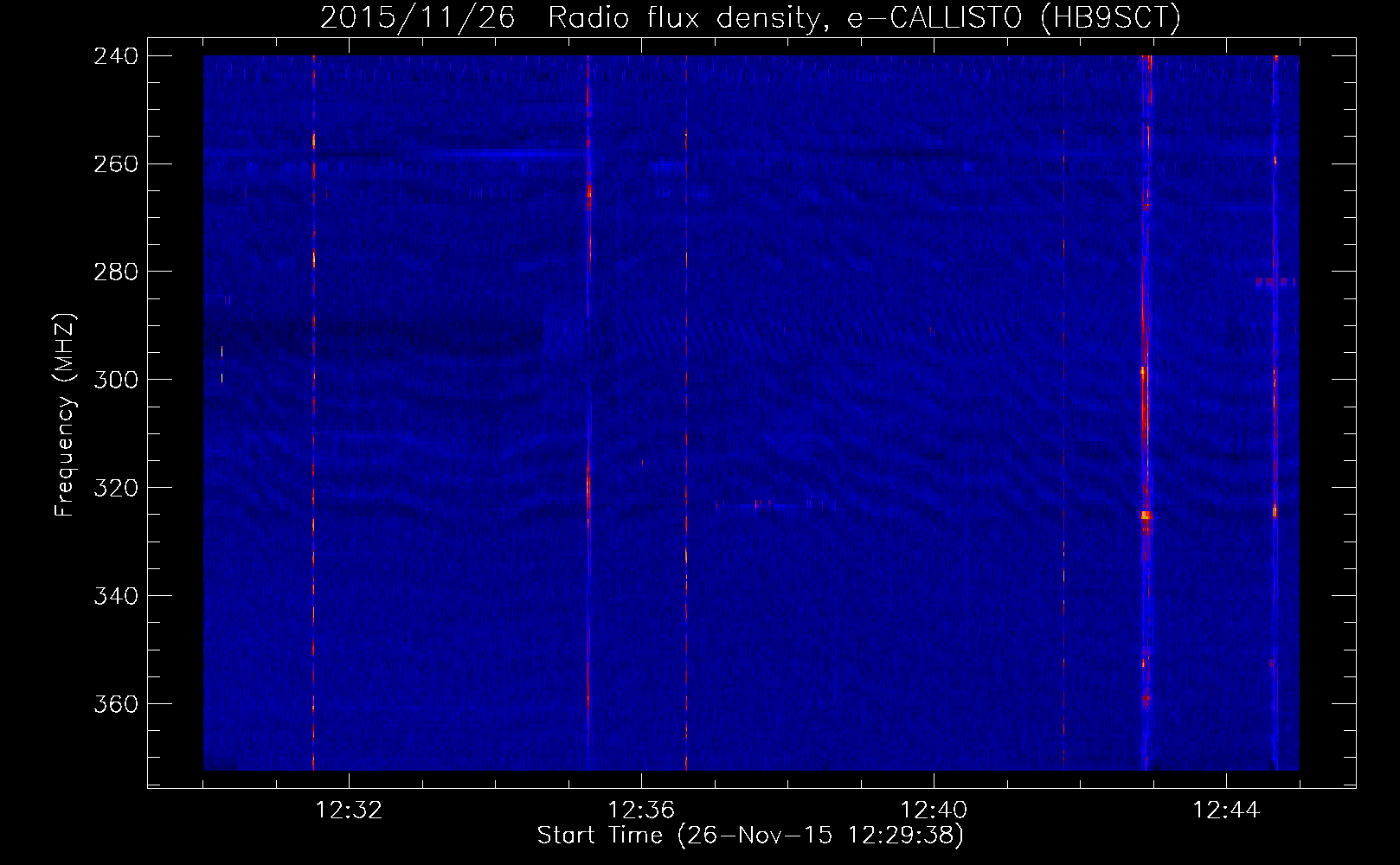Select the 280 frequency tick label
Screen dimensions: 1400x865
[116, 272]
